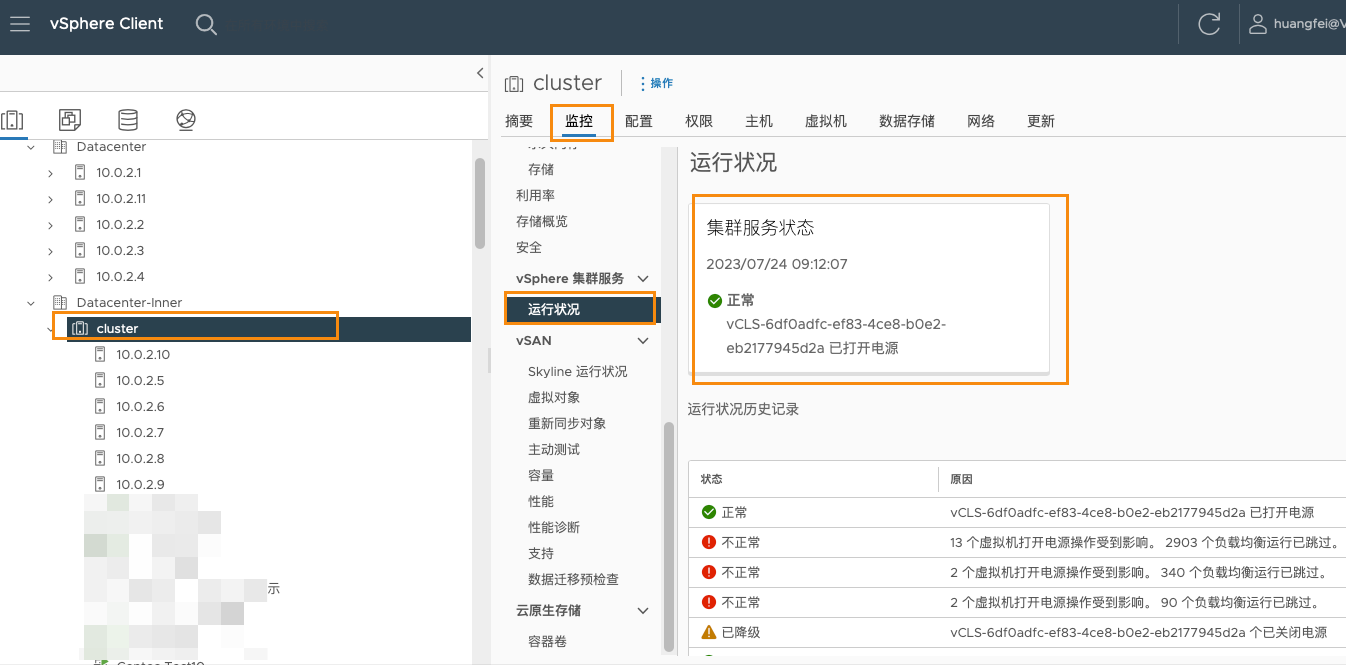Open 容器卷 under 云原生存储
1346x665 pixels.
[548, 642]
